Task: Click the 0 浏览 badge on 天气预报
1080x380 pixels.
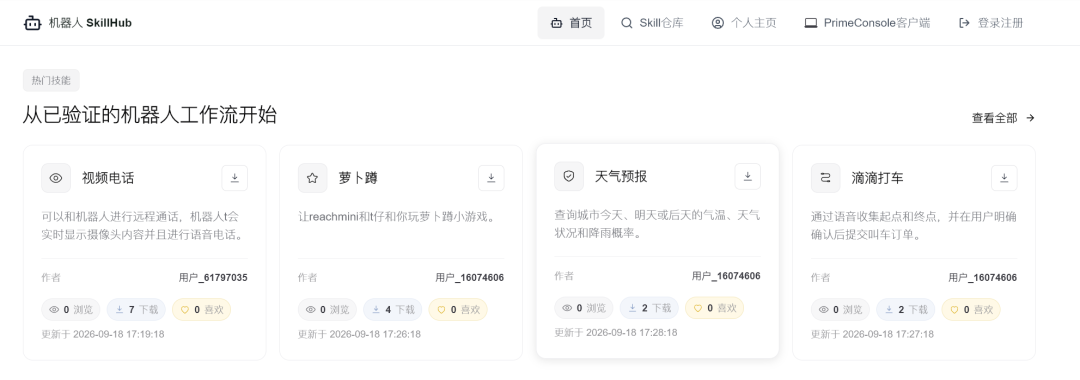Action: [584, 308]
